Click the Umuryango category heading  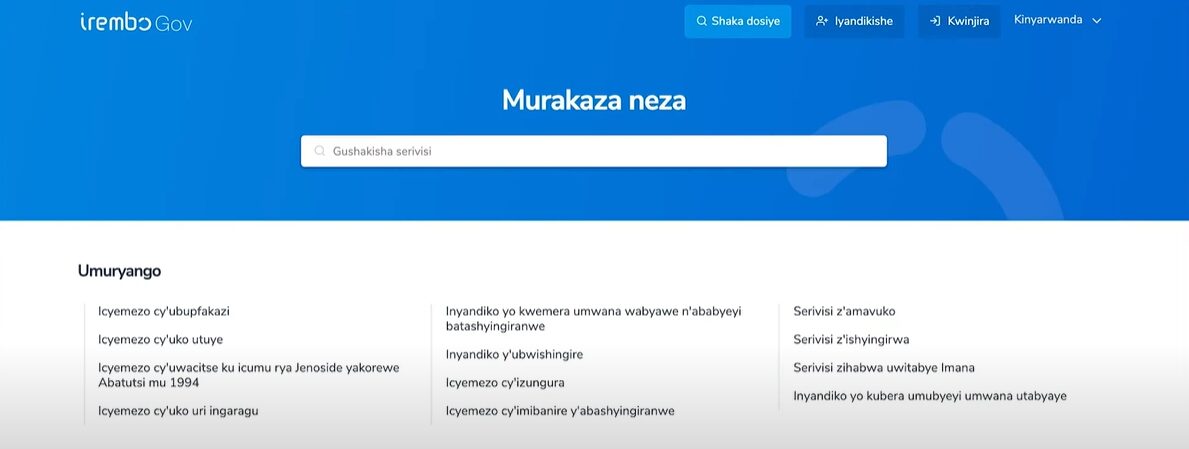click(119, 271)
